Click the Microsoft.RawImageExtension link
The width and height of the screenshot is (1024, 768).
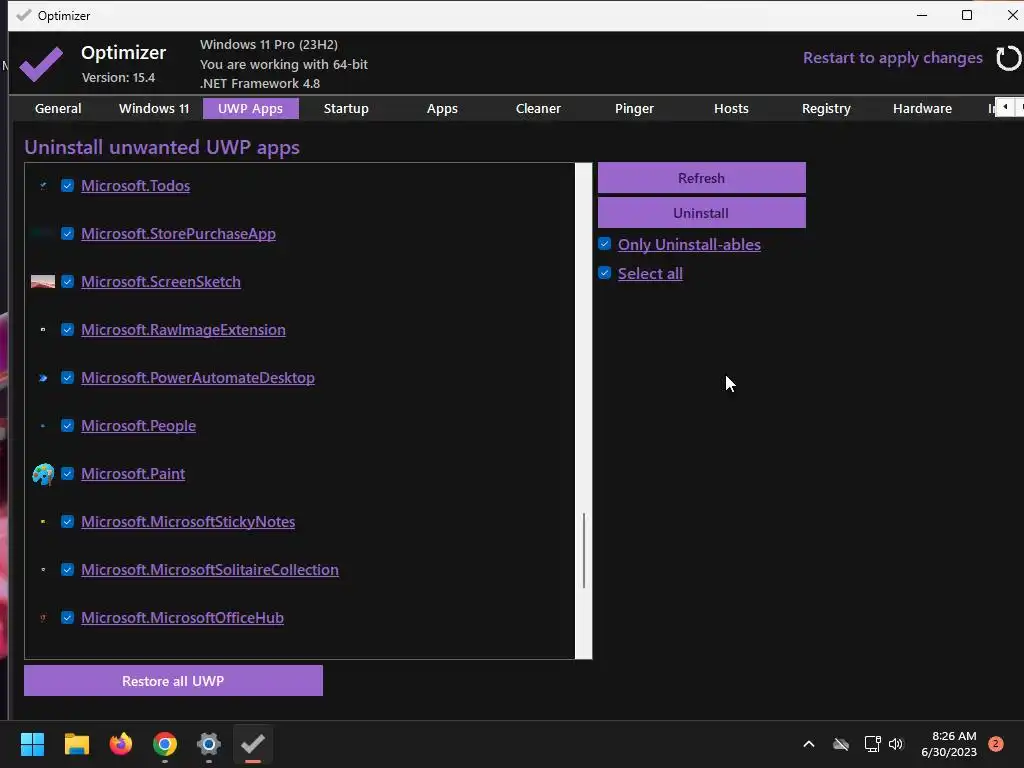(183, 330)
